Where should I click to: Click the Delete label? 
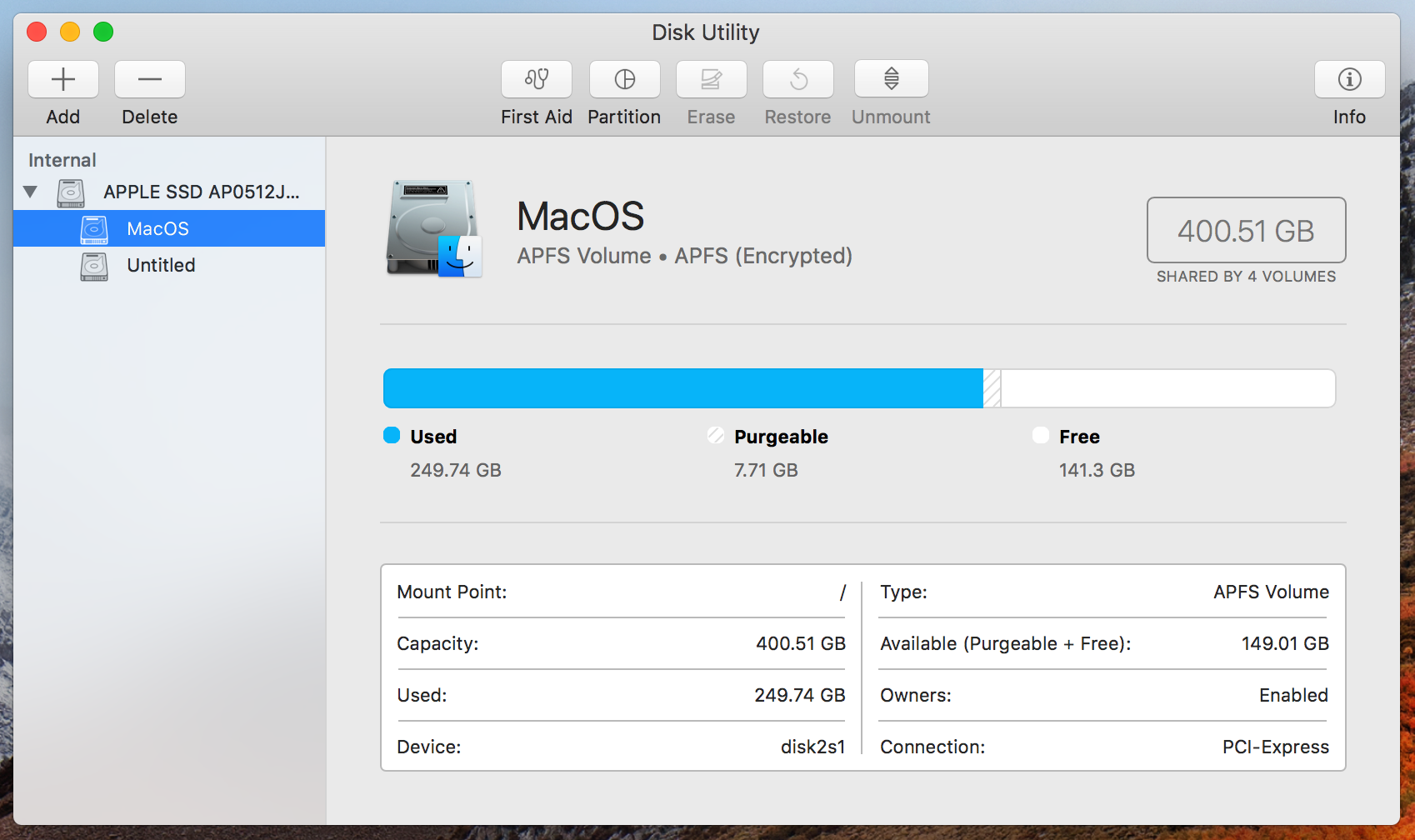pyautogui.click(x=150, y=117)
